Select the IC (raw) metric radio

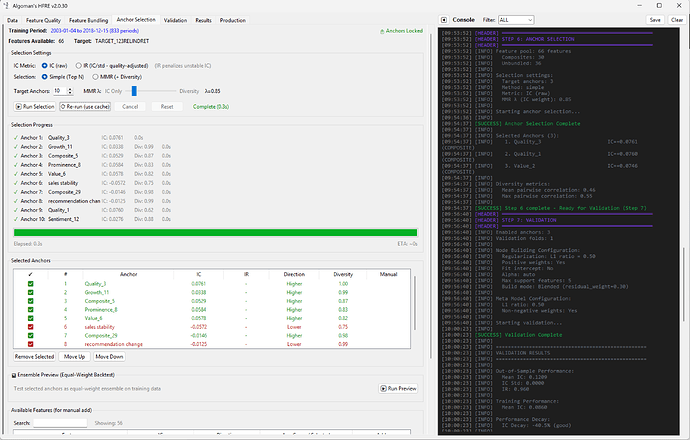[44, 66]
